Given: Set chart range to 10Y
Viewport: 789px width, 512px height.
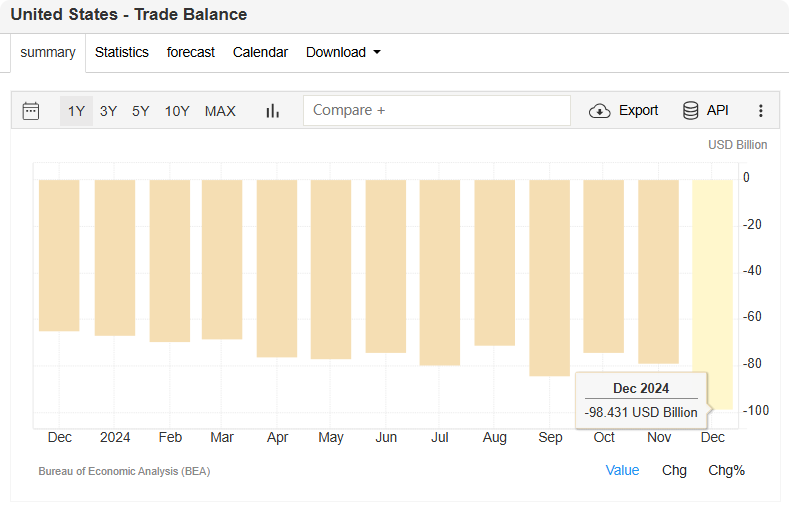Looking at the screenshot, I should [x=177, y=111].
